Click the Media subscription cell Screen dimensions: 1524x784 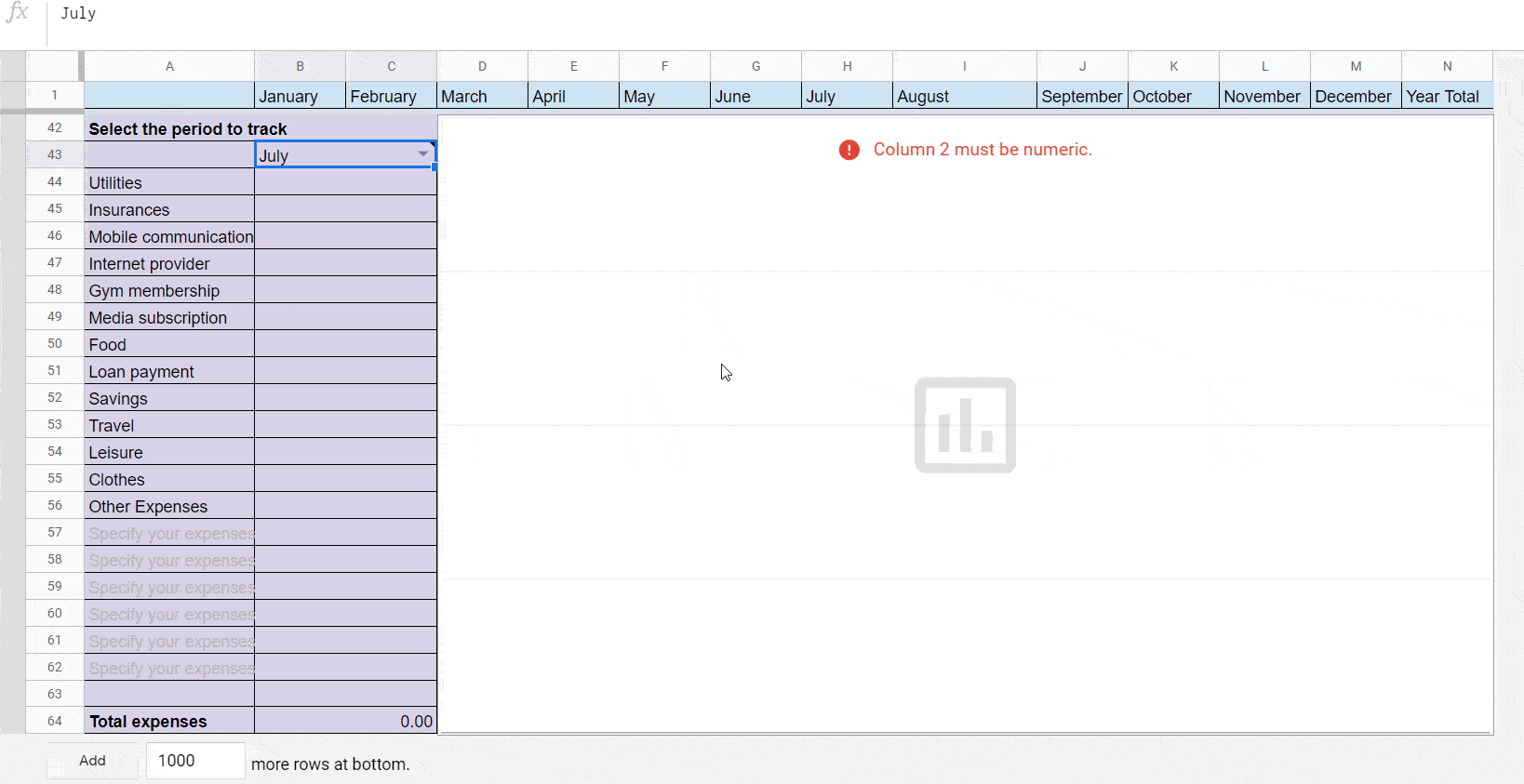169,317
